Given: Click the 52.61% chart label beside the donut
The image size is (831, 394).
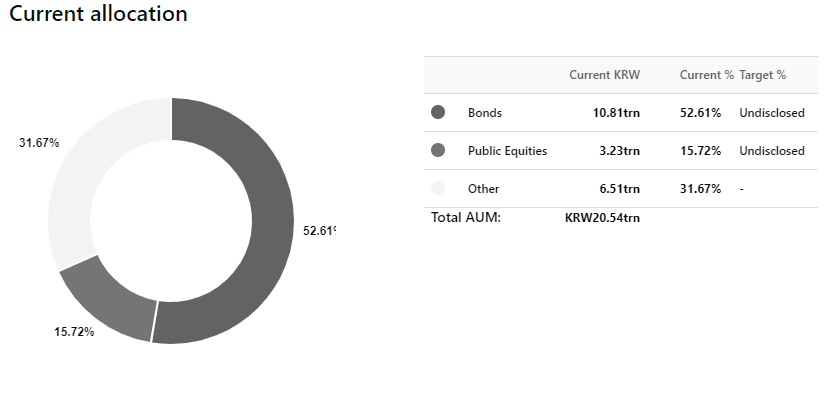Looking at the screenshot, I should 320,231.
